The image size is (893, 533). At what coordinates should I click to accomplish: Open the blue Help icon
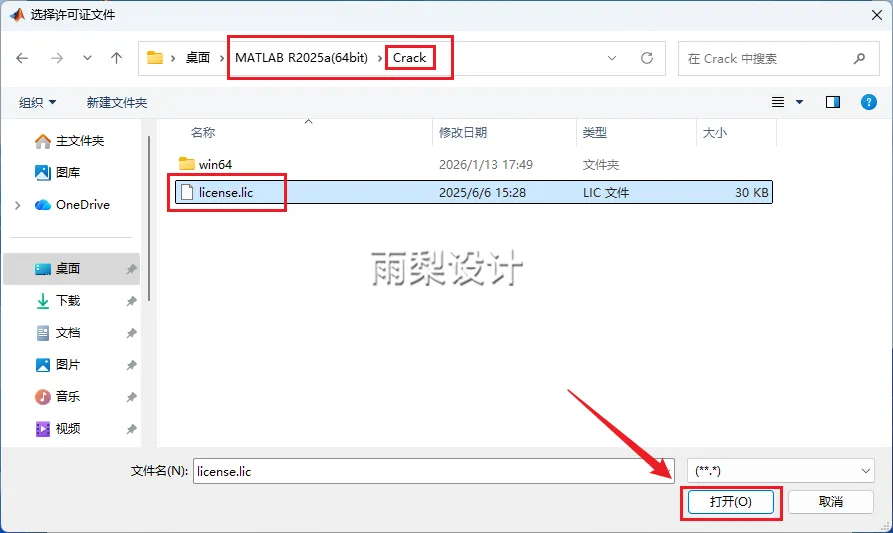(x=869, y=102)
